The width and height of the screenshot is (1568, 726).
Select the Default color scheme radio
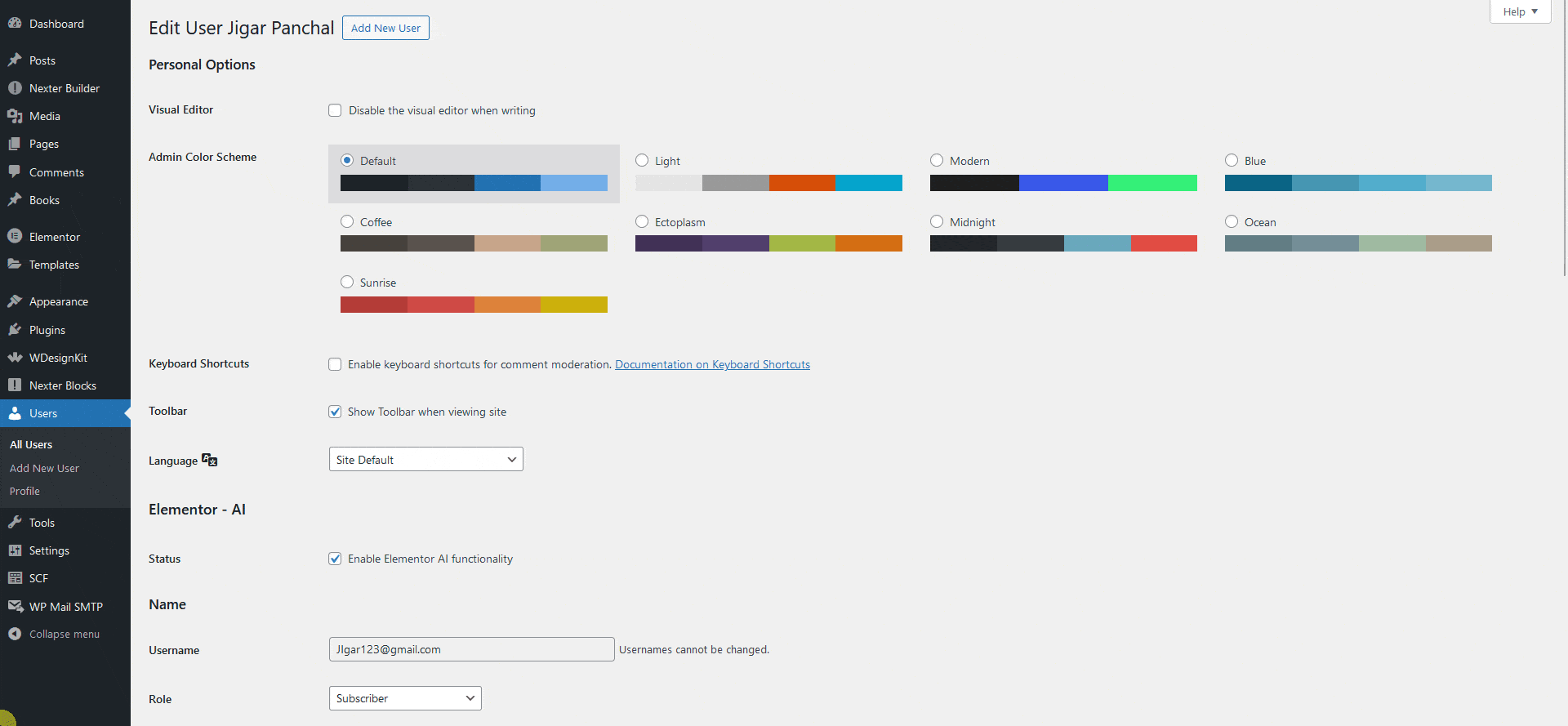347,160
